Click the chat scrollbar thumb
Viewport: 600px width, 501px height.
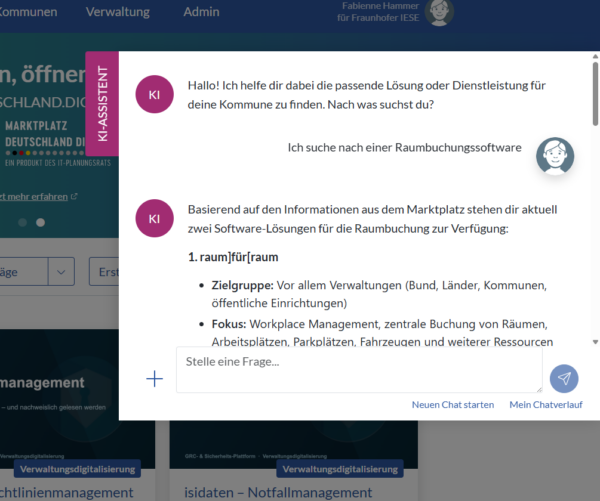(595, 94)
